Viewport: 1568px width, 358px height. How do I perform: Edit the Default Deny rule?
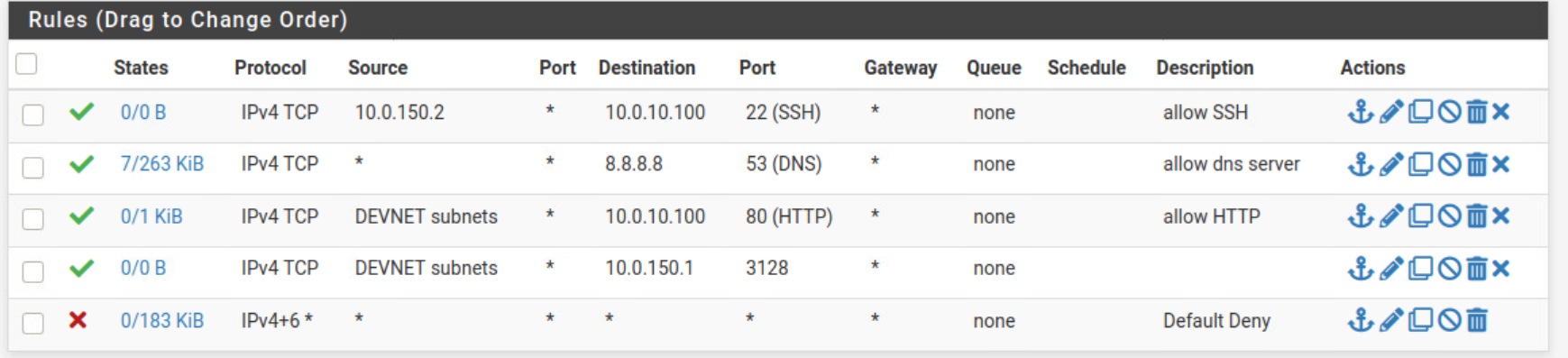(1391, 320)
